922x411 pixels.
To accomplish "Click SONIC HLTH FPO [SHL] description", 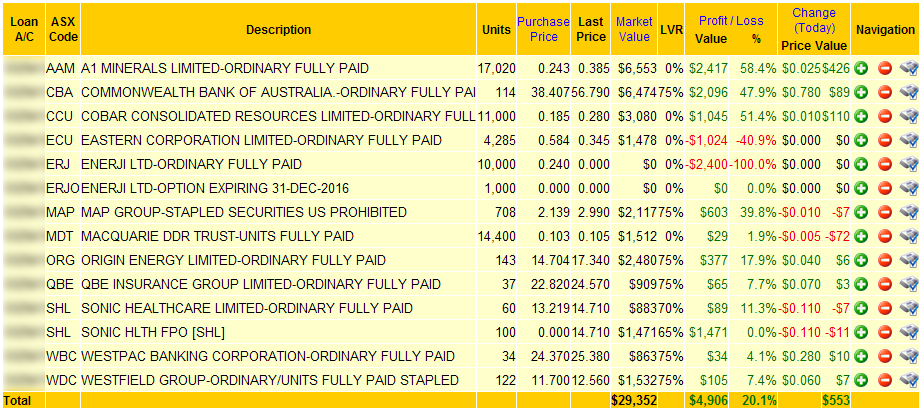I will tap(153, 332).
